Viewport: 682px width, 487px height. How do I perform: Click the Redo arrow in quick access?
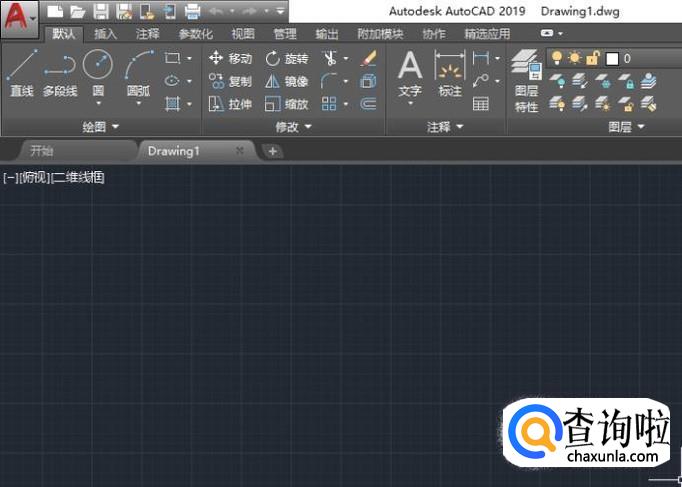[250, 11]
